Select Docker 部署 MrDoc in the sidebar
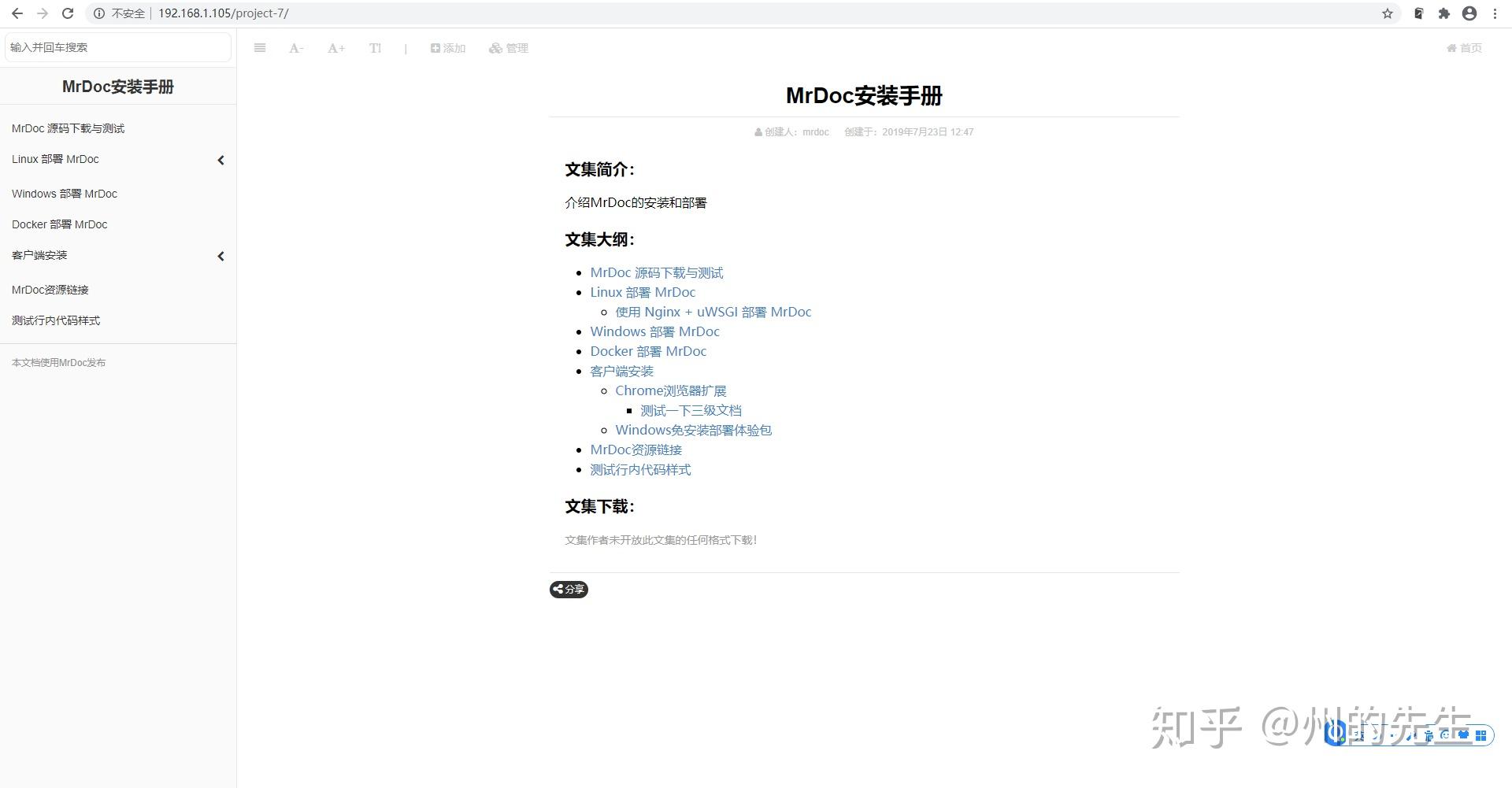The height and width of the screenshot is (788, 1512). click(x=59, y=224)
